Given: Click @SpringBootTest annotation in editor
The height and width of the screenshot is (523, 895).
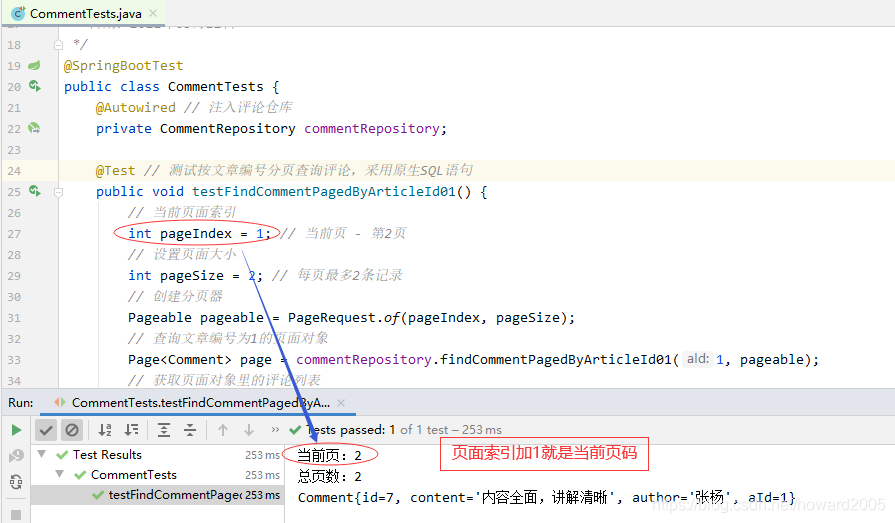Looking at the screenshot, I should tap(123, 66).
